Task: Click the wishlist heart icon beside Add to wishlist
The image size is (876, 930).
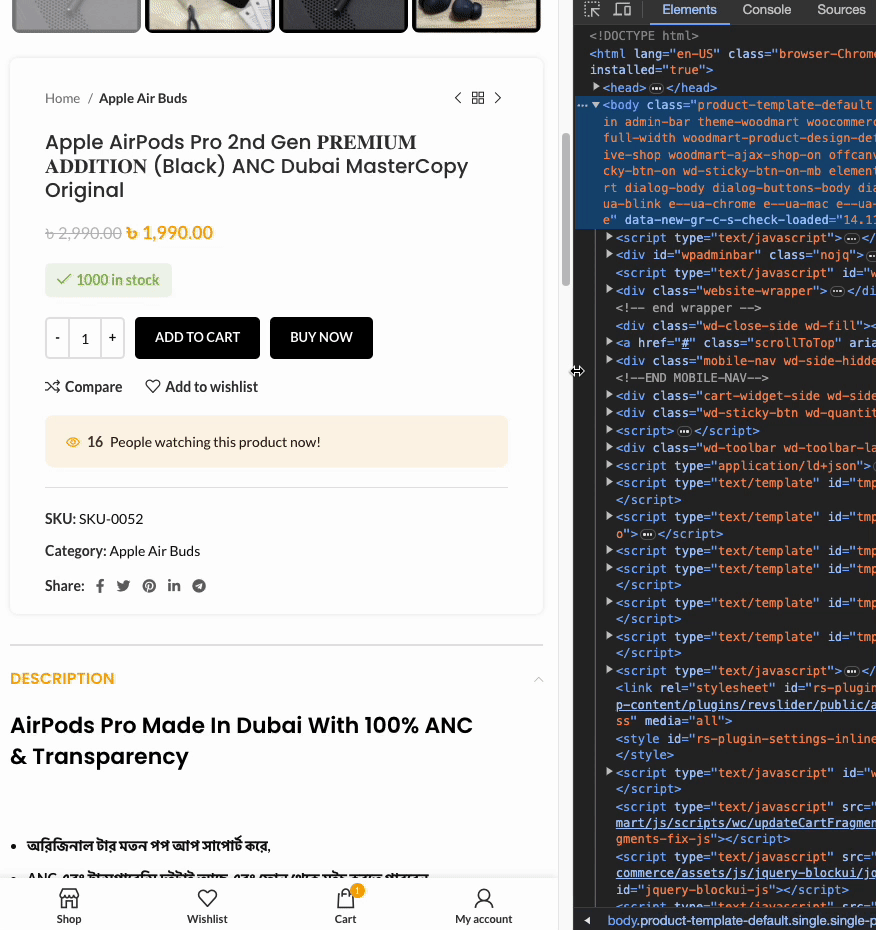Action: [153, 387]
